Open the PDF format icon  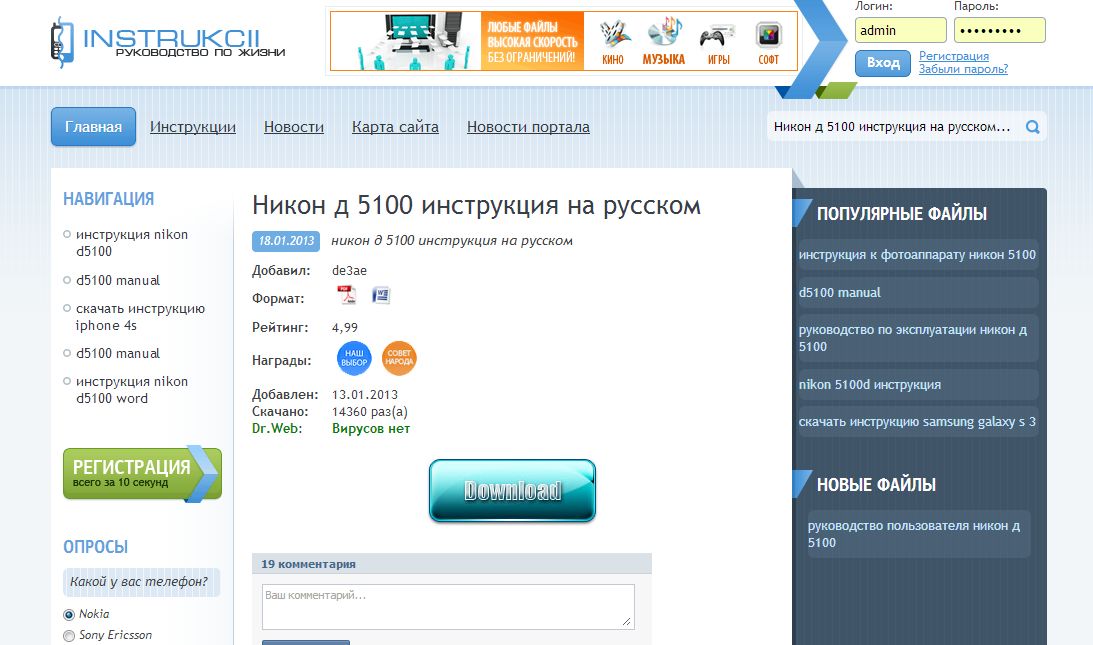point(346,296)
